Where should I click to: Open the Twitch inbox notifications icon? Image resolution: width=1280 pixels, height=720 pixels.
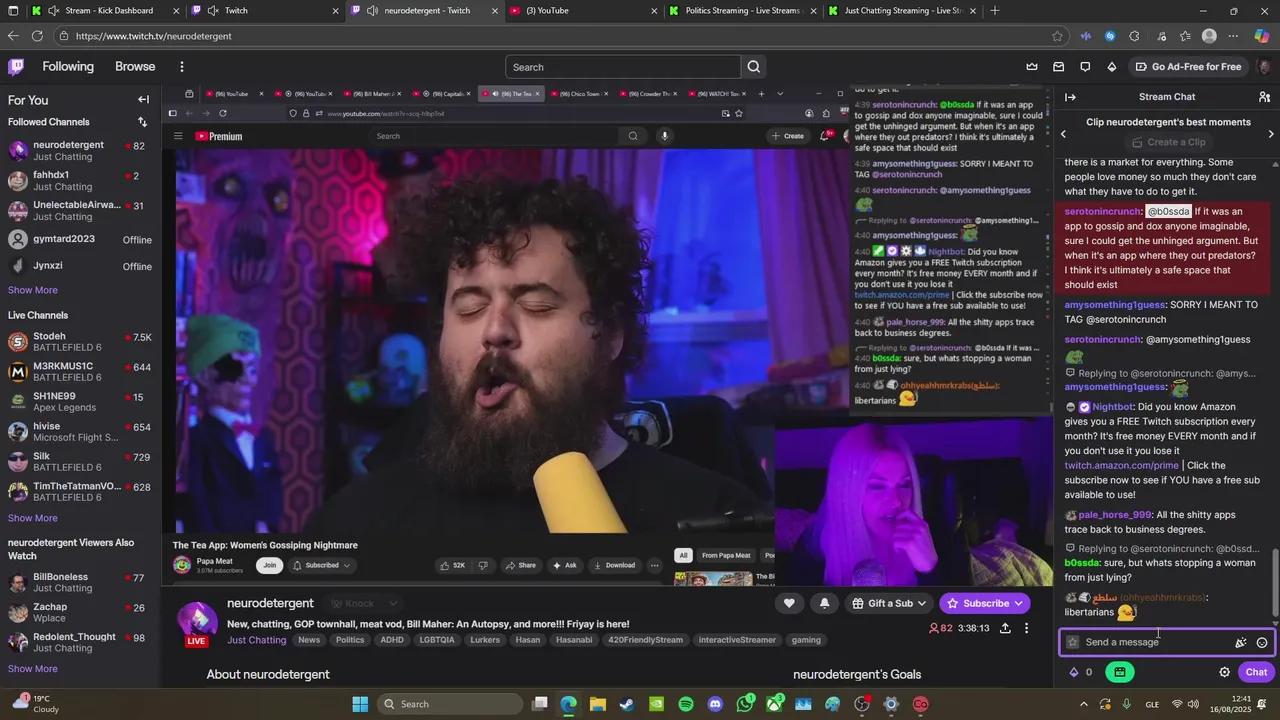[x=1058, y=67]
